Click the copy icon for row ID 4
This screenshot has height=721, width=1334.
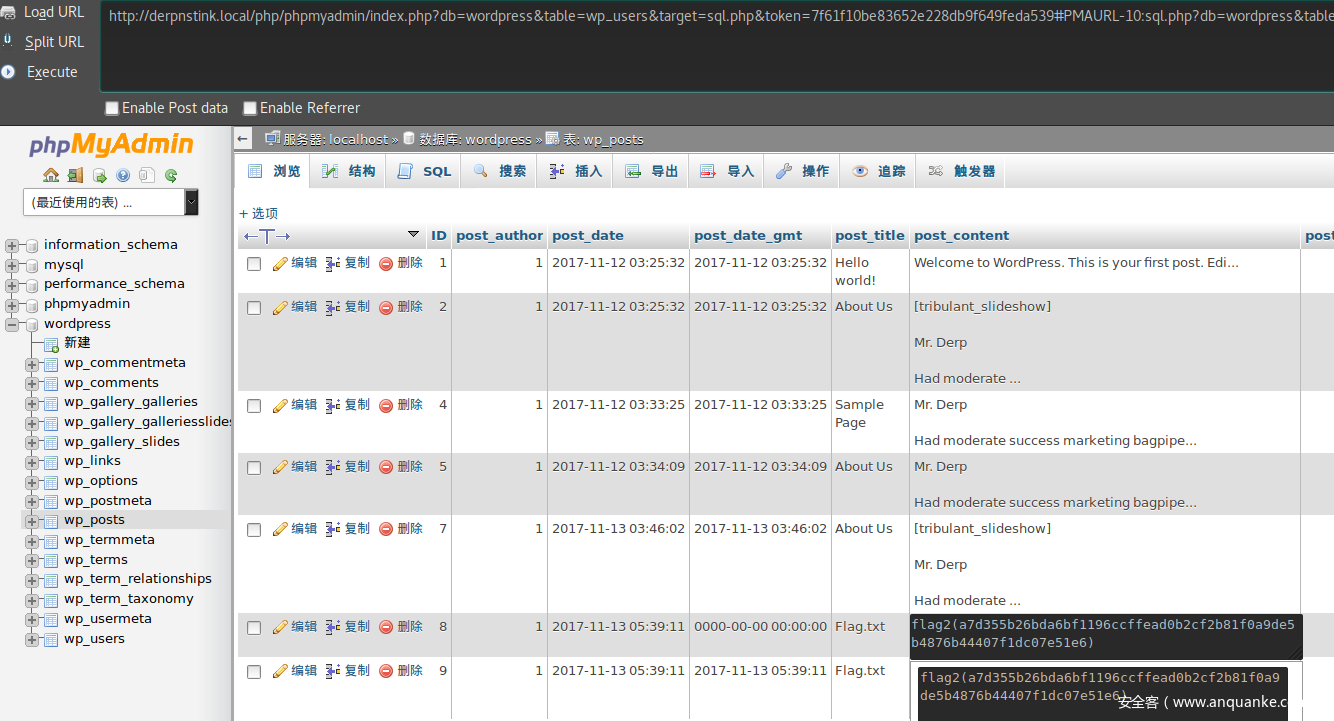(333, 405)
